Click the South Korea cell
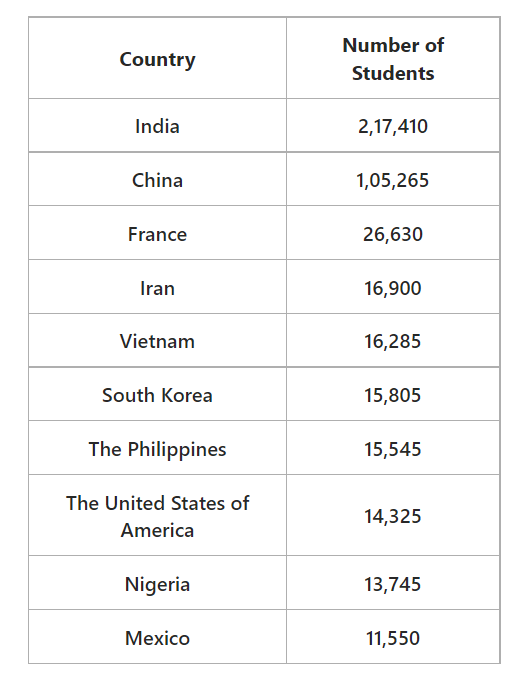Viewport: 511px width, 677px height. (x=157, y=395)
